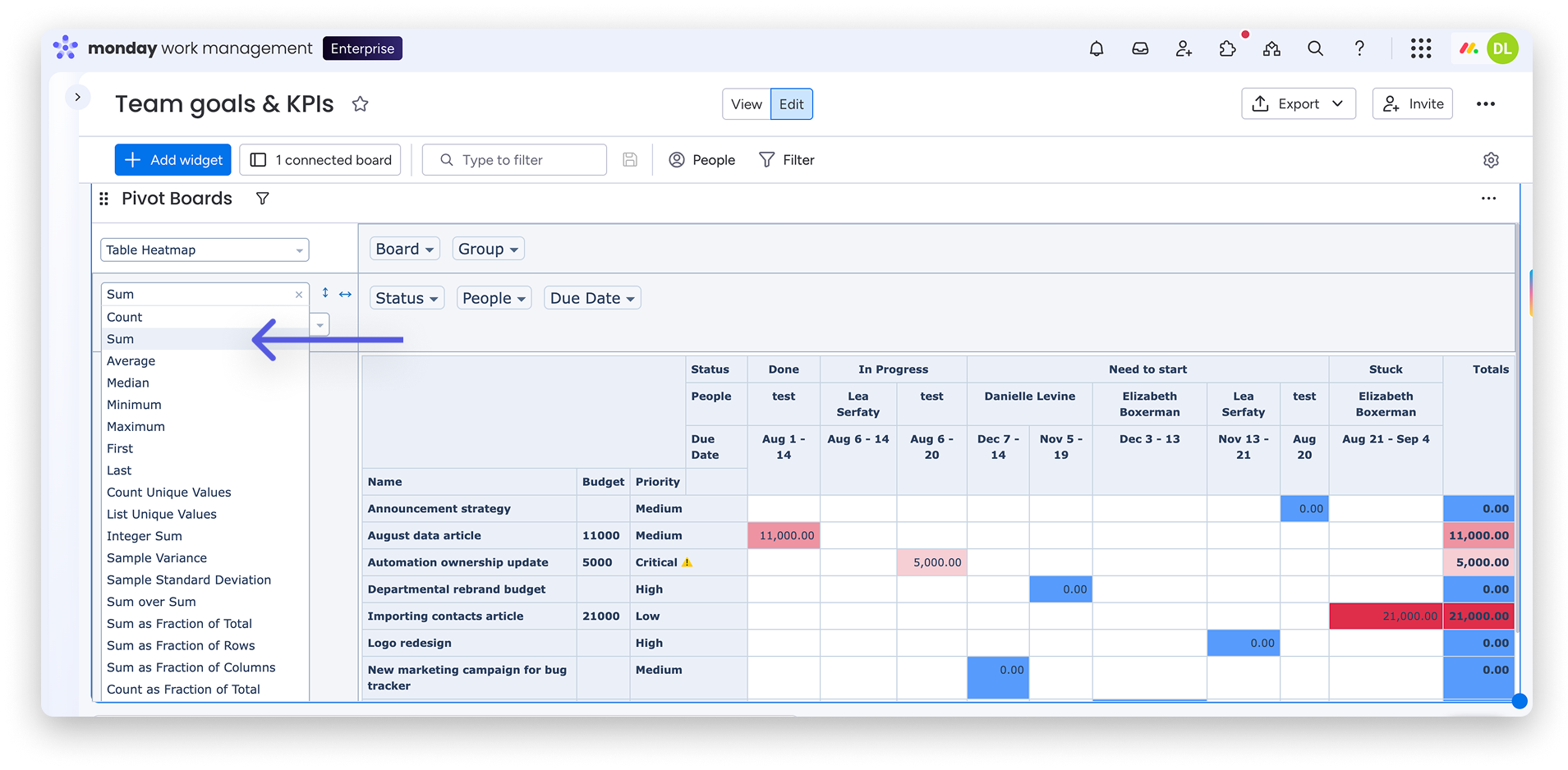
Task: Click the Pivot Boards widget filter icon
Action: pos(262,199)
